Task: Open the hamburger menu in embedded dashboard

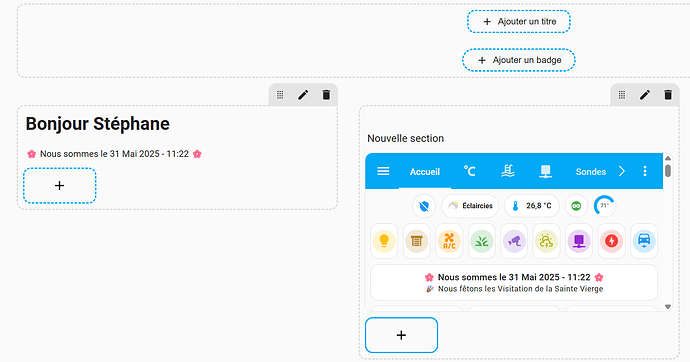Action: pos(383,171)
